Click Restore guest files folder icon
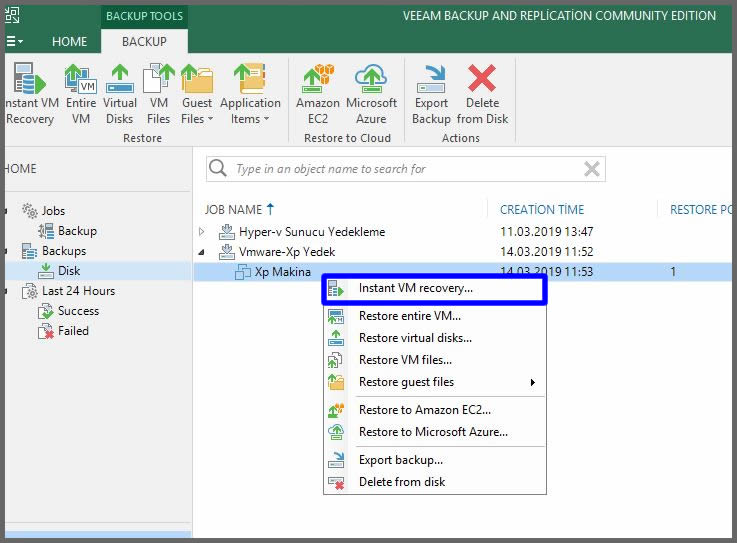 coord(336,382)
